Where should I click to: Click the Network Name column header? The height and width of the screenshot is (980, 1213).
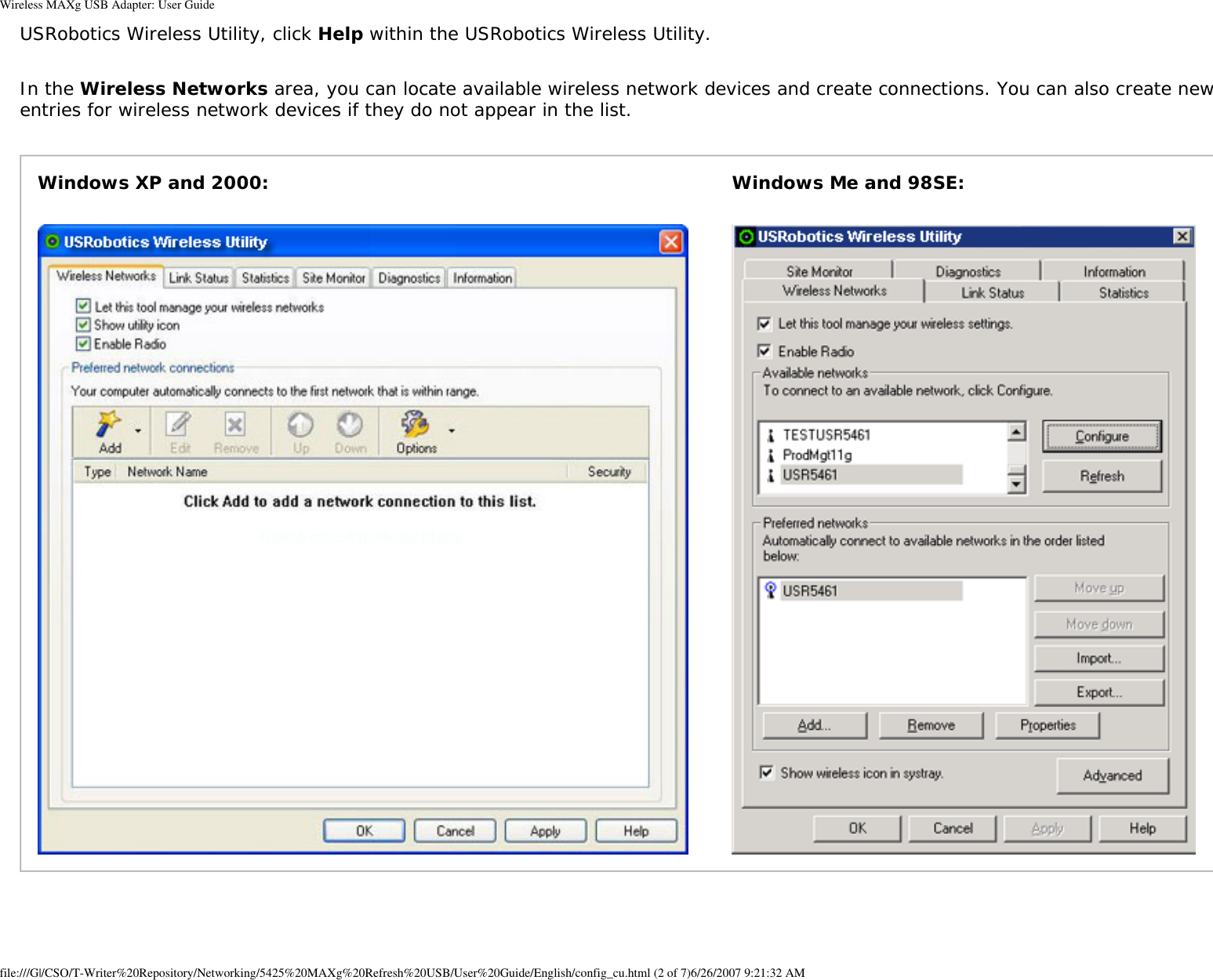point(340,471)
